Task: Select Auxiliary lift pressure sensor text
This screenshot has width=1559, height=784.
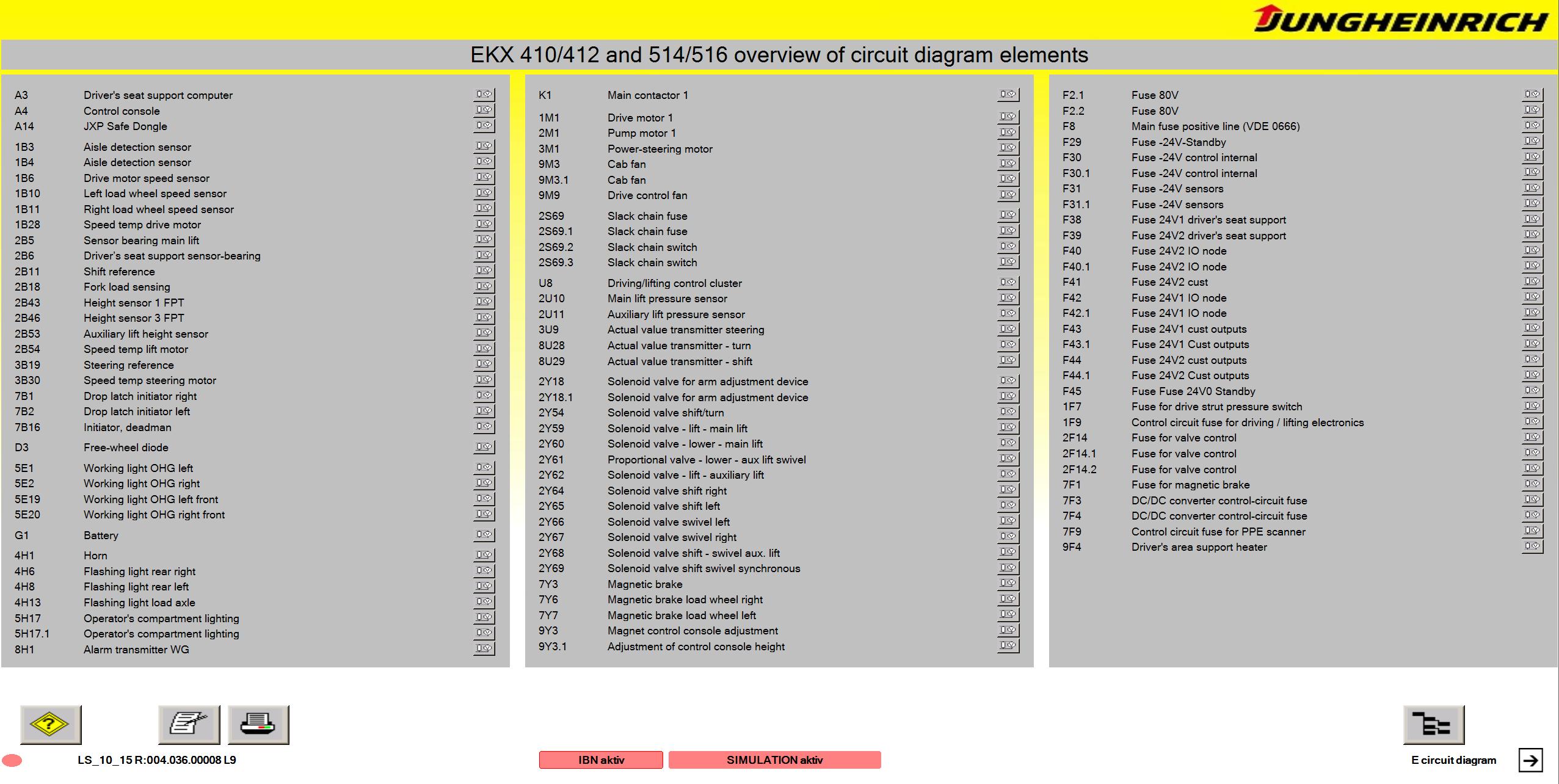Action: click(676, 314)
